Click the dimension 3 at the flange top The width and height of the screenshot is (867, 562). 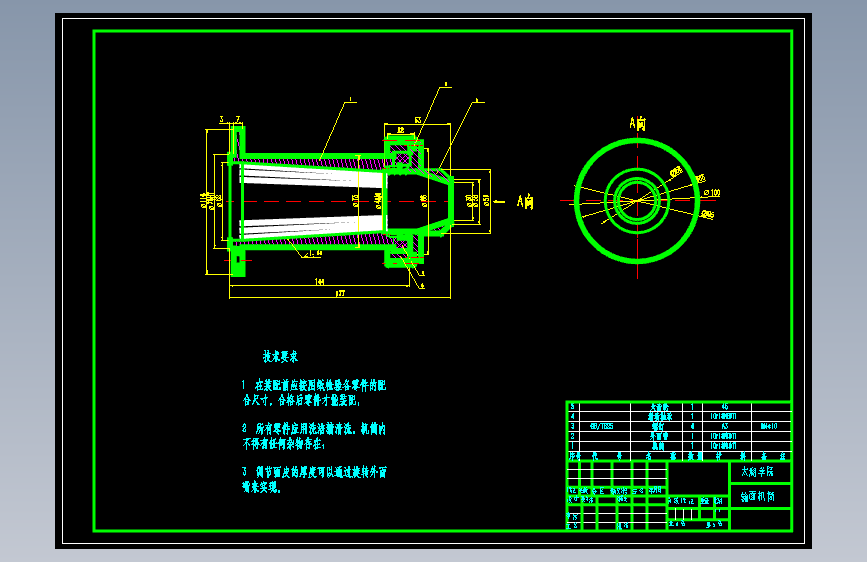(x=222, y=119)
